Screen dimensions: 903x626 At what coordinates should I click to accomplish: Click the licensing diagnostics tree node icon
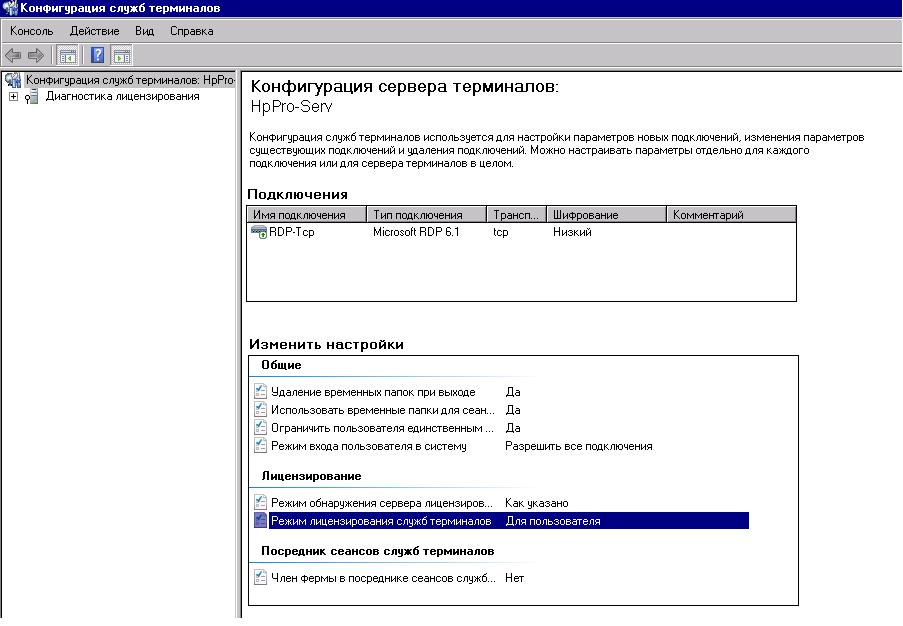31,97
